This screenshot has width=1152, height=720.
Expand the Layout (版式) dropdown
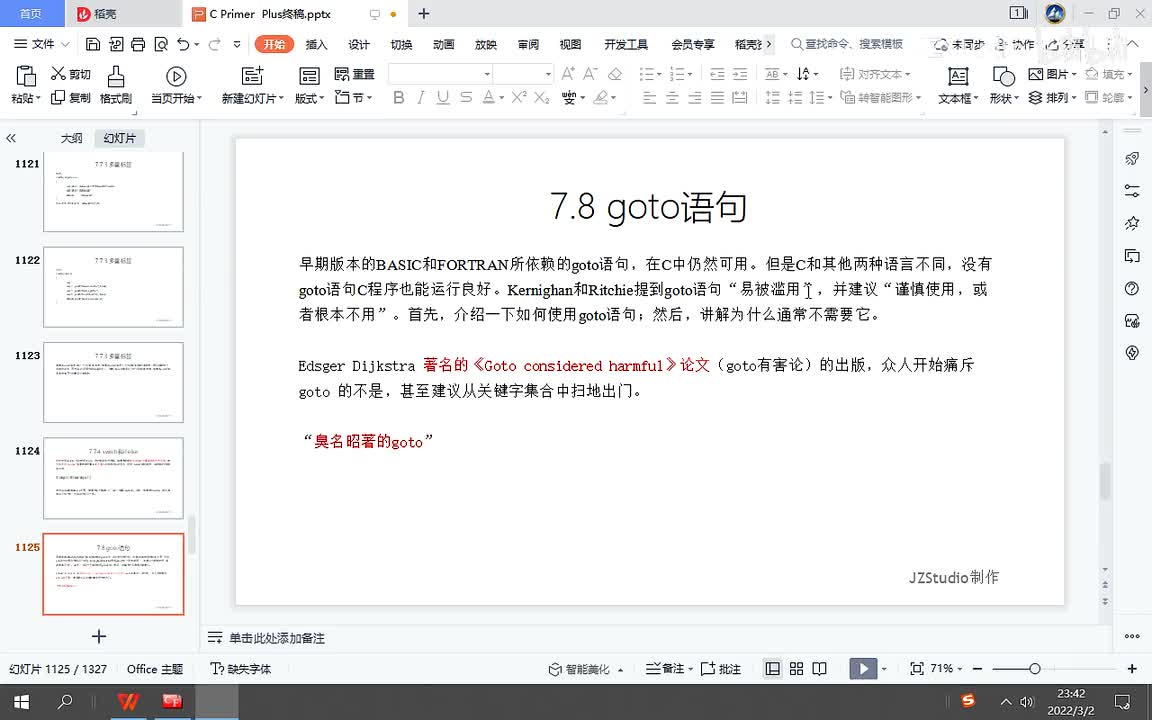point(321,98)
